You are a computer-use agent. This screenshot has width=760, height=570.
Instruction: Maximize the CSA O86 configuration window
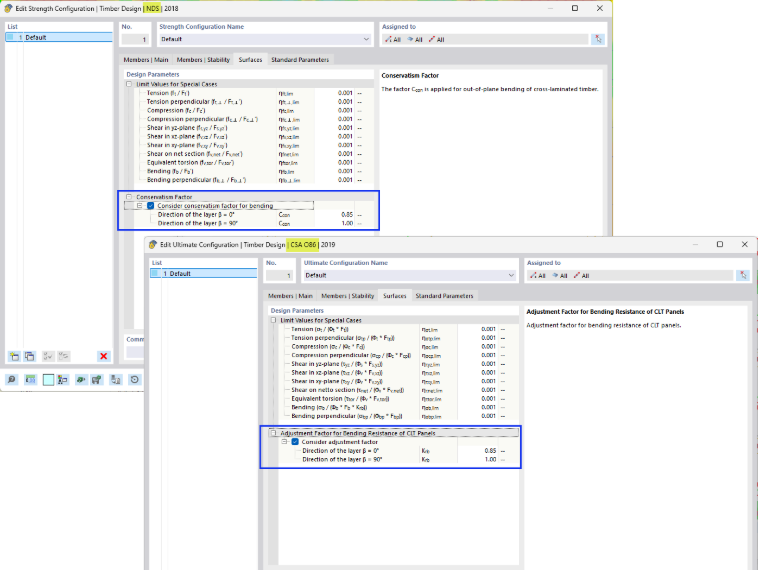point(720,244)
